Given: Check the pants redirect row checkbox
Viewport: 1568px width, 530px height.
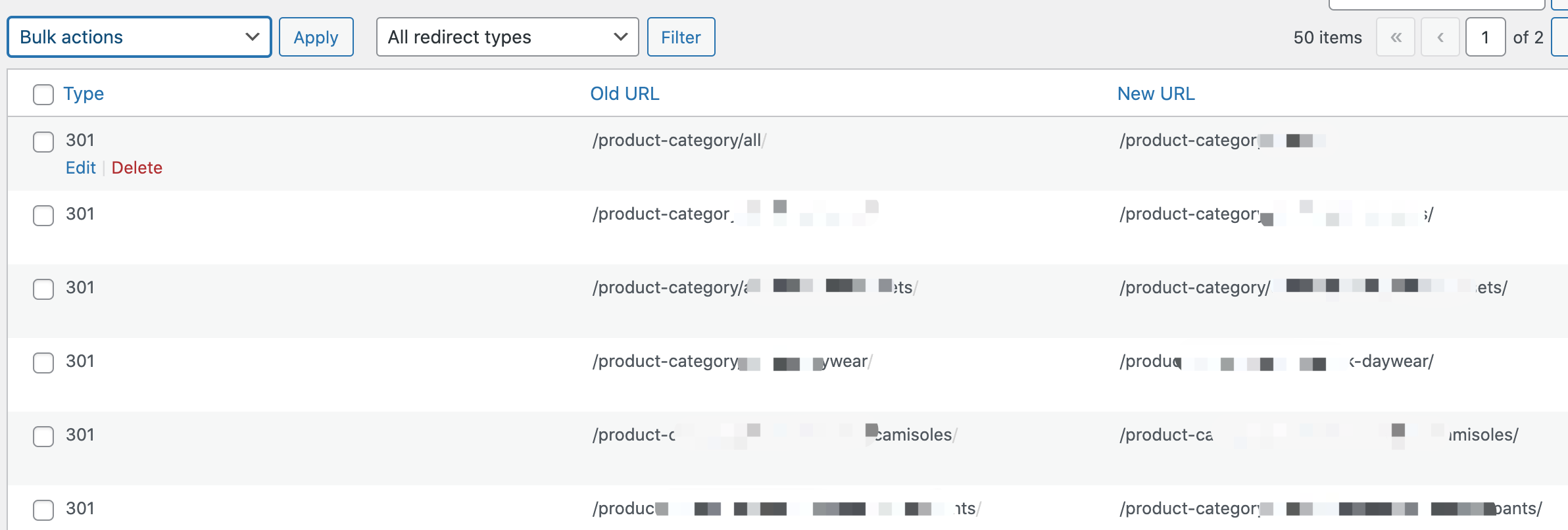Looking at the screenshot, I should (43, 510).
